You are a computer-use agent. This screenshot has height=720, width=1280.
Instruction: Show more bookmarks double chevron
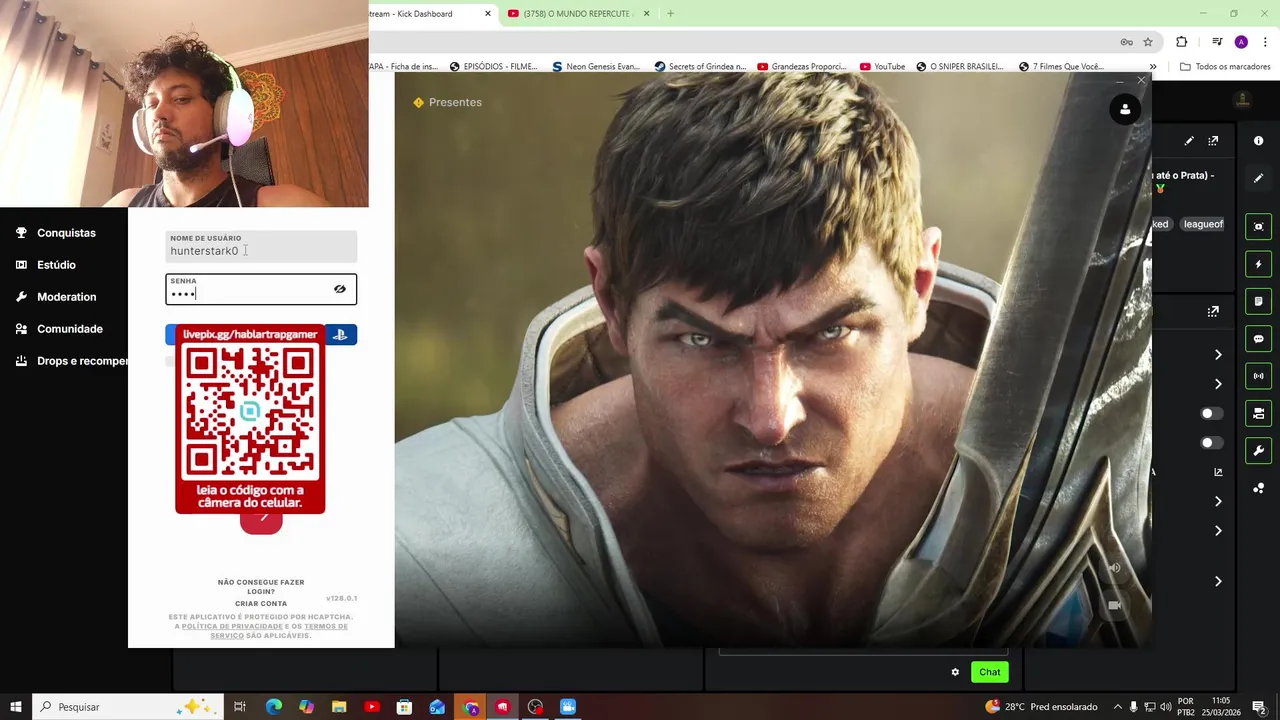click(1153, 67)
